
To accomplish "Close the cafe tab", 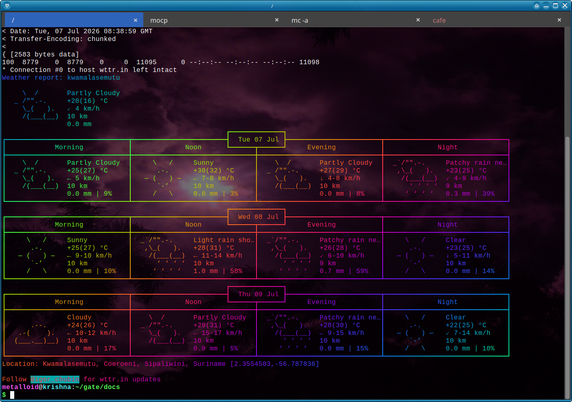I will [559, 20].
